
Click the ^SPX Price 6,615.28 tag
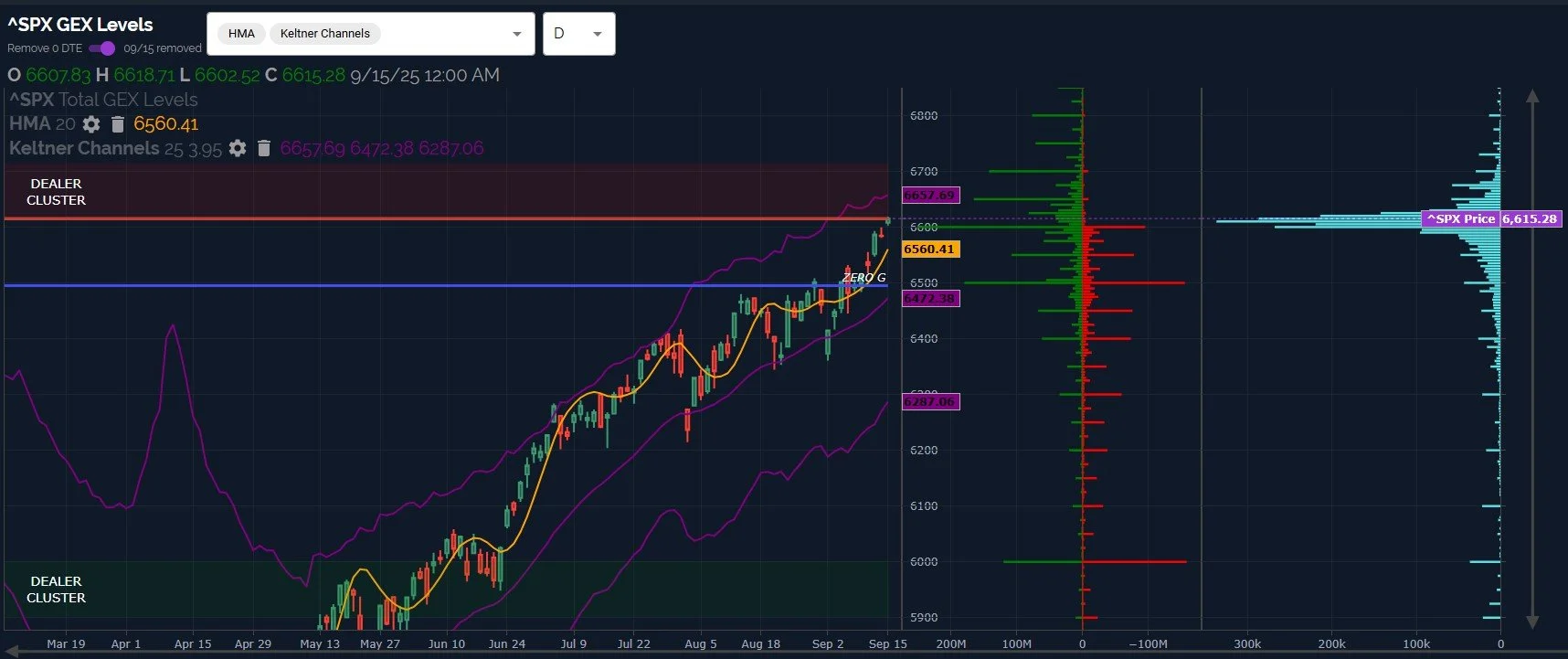pyautogui.click(x=1491, y=219)
